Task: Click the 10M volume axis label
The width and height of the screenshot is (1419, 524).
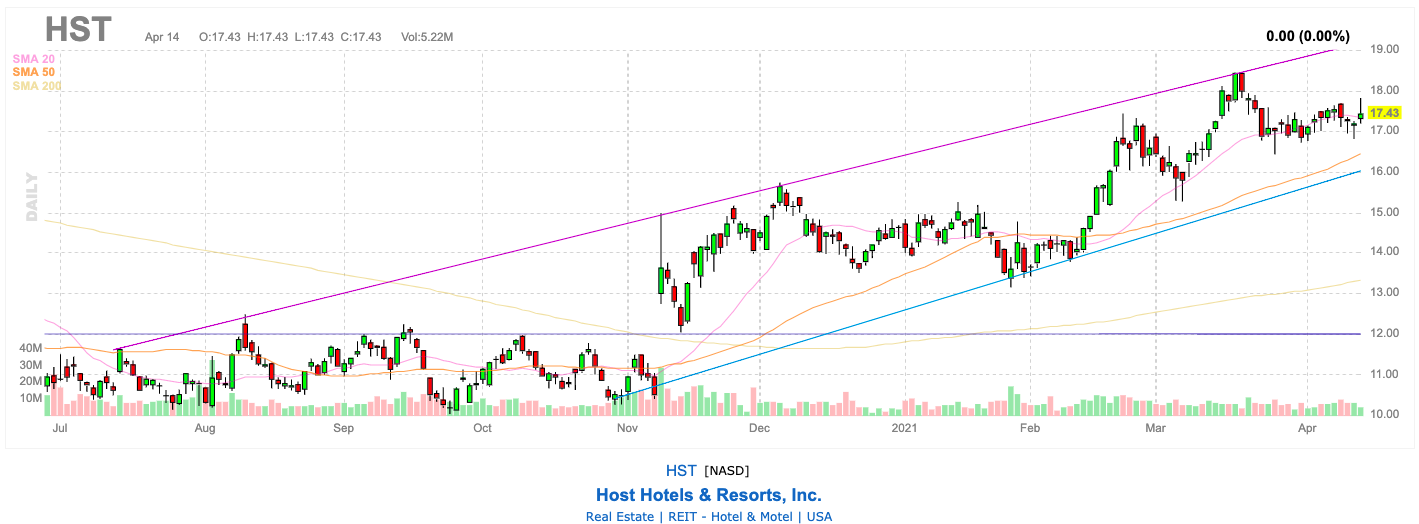Action: 30,398
